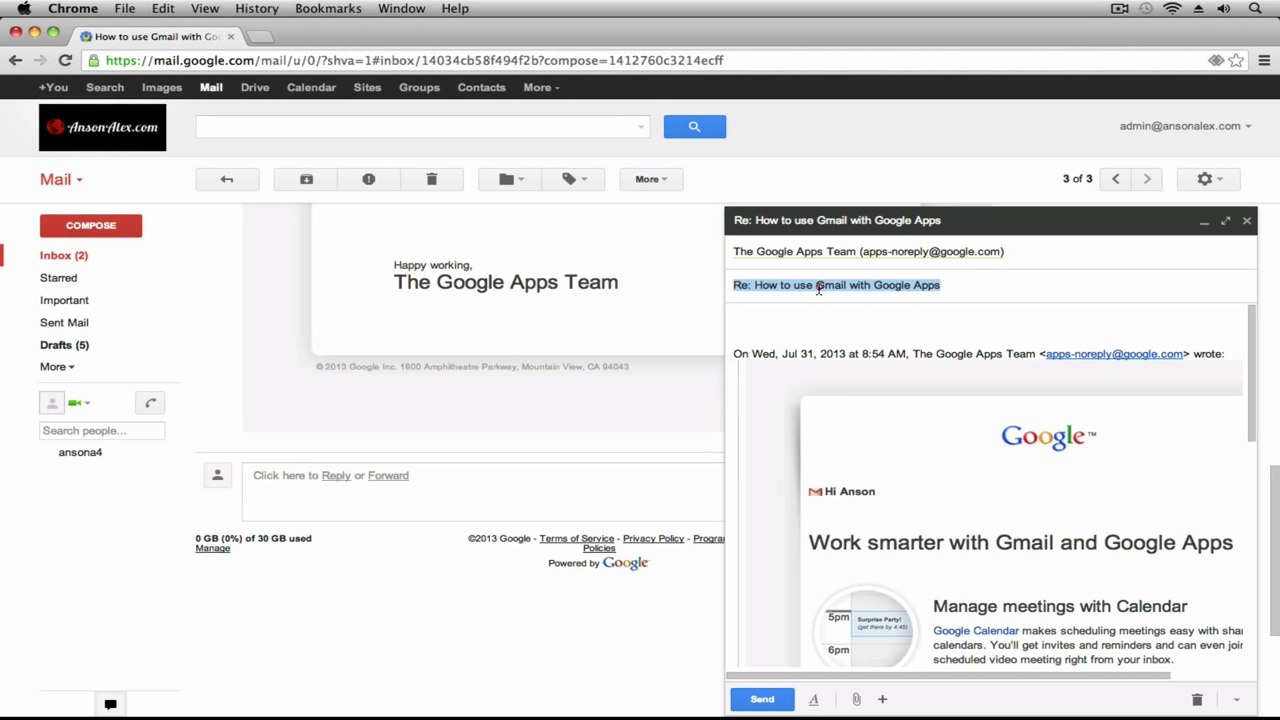Click the Google Calendar link in compose
Image resolution: width=1280 pixels, height=720 pixels.
976,631
